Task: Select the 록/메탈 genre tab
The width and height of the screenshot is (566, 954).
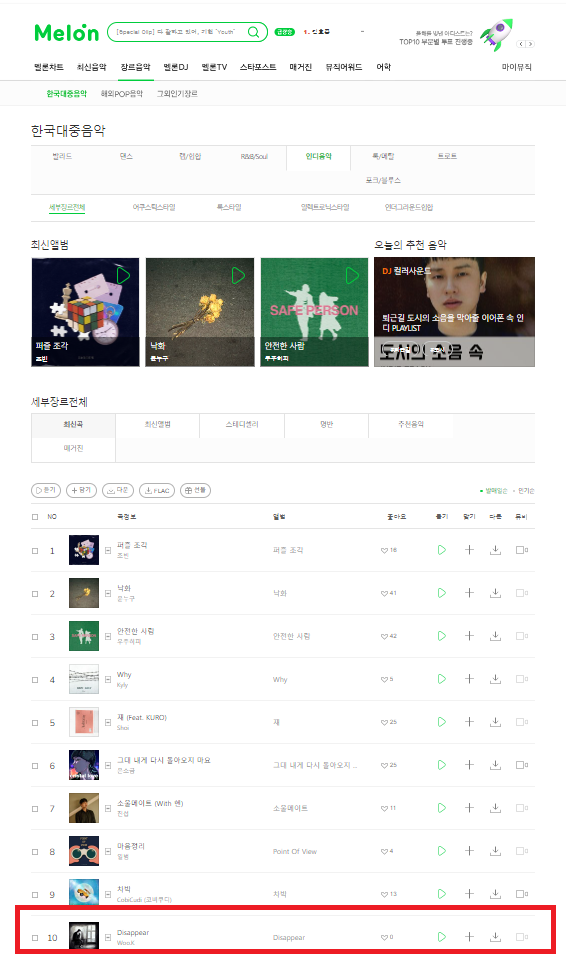Action: point(383,156)
